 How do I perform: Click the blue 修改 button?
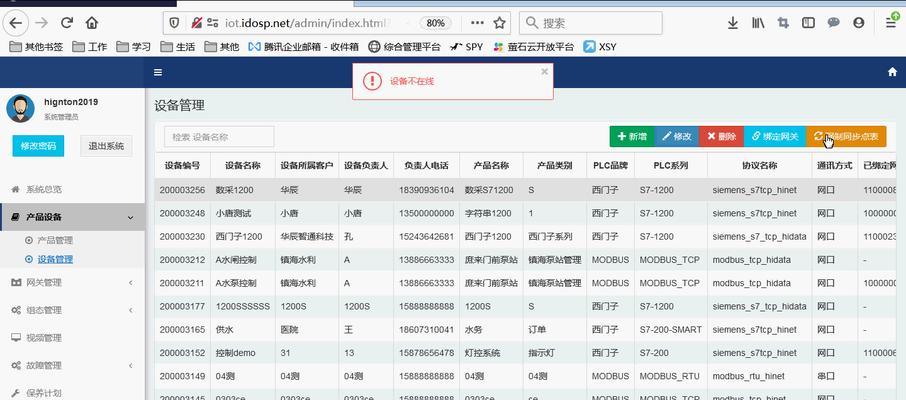(677, 136)
